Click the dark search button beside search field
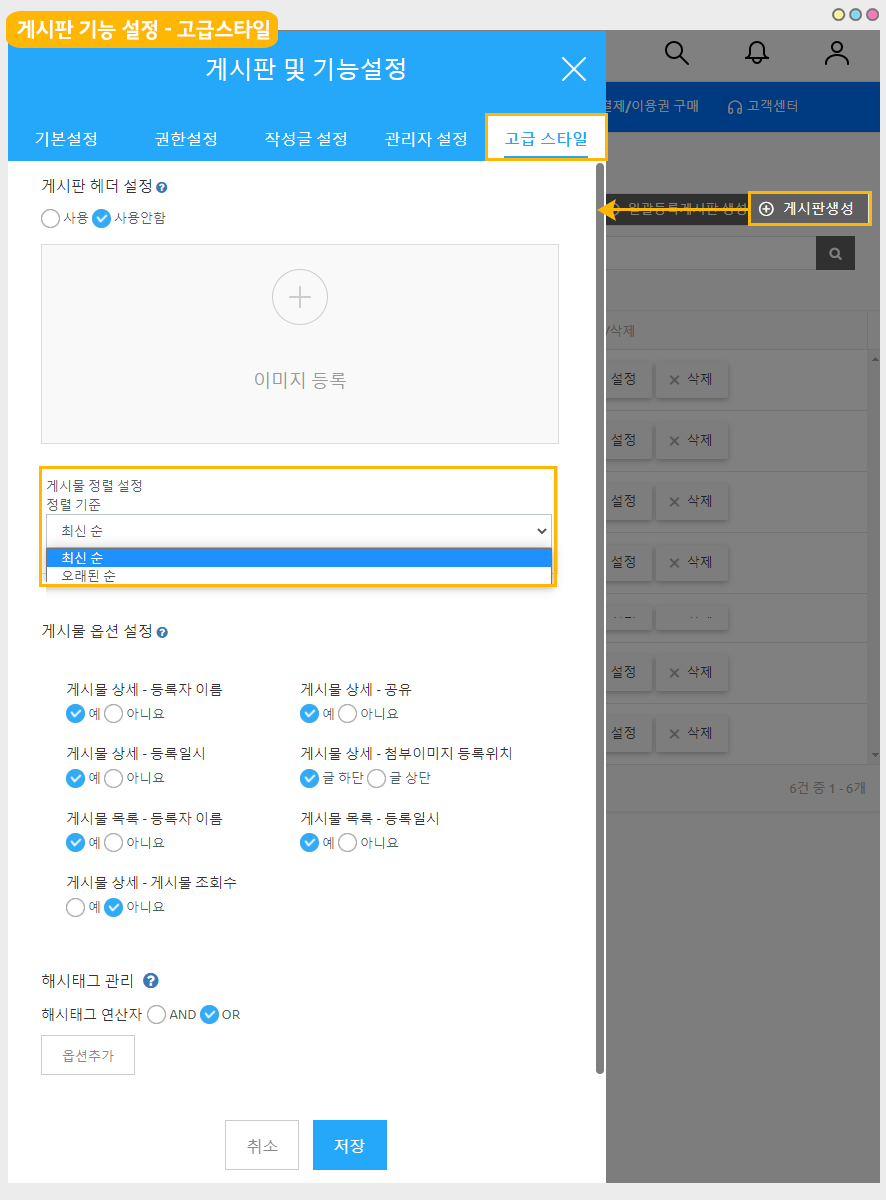Screen dimensions: 886x1200 tap(835, 253)
